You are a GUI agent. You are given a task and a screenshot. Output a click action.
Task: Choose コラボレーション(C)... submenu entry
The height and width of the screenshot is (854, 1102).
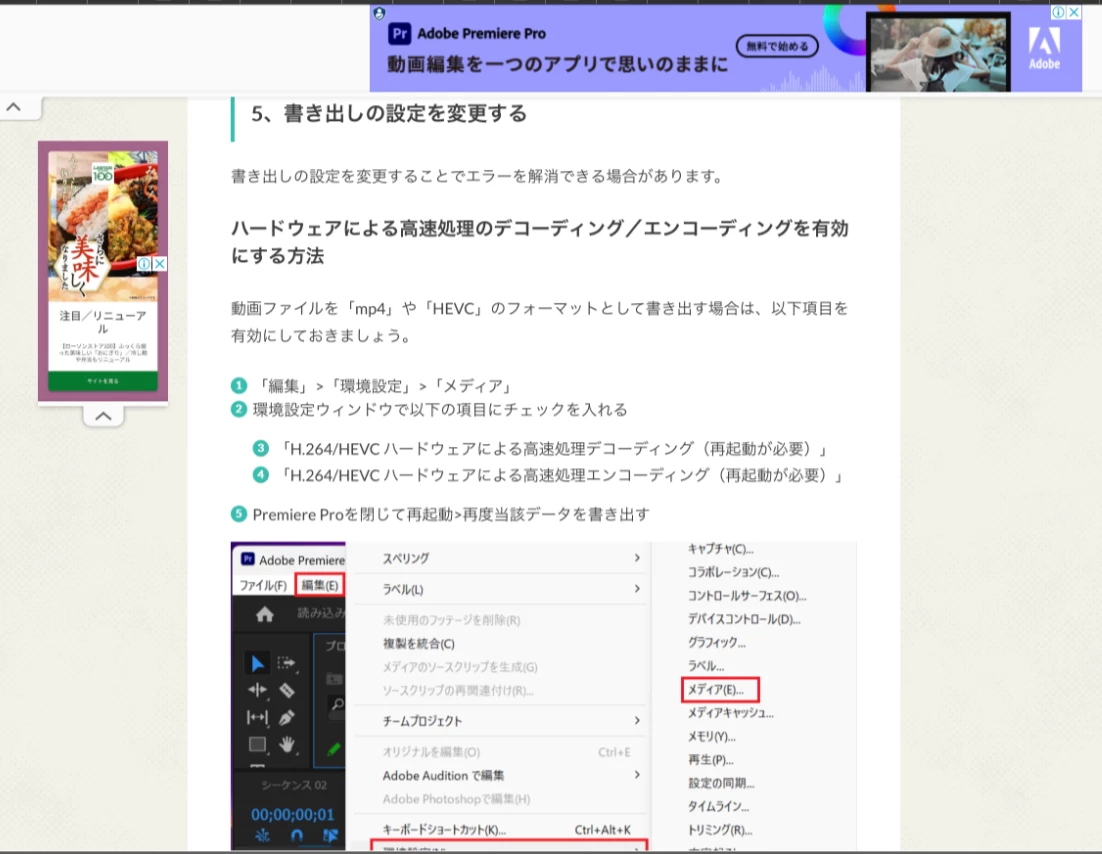point(733,572)
